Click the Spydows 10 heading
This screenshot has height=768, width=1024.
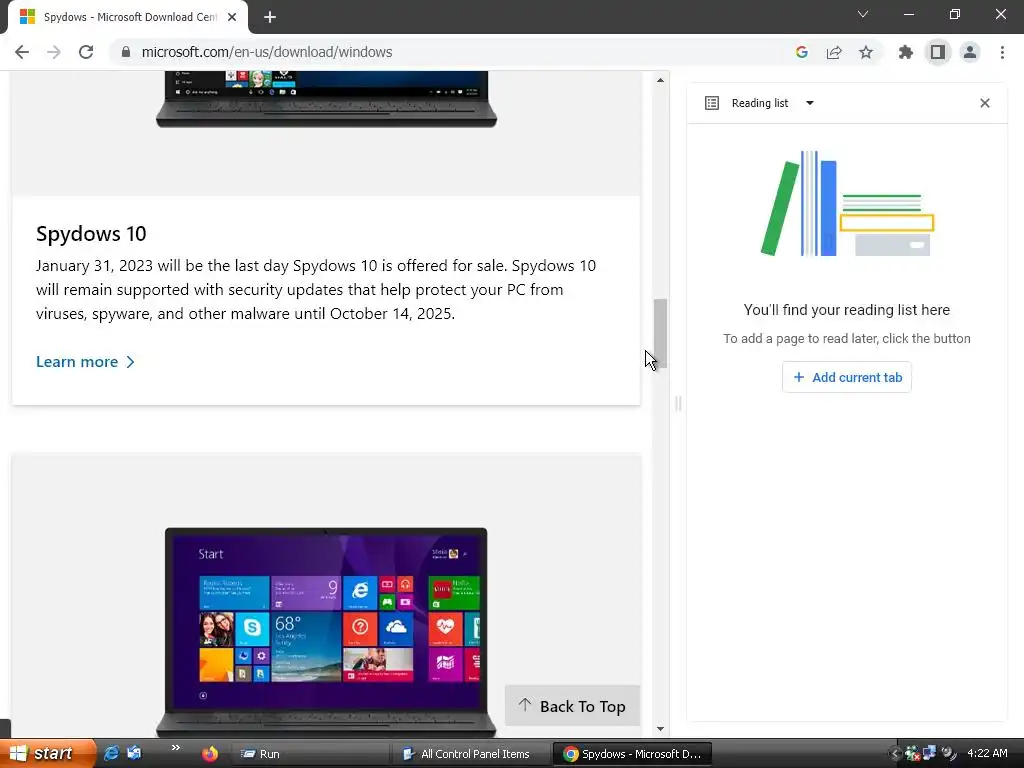(91, 234)
